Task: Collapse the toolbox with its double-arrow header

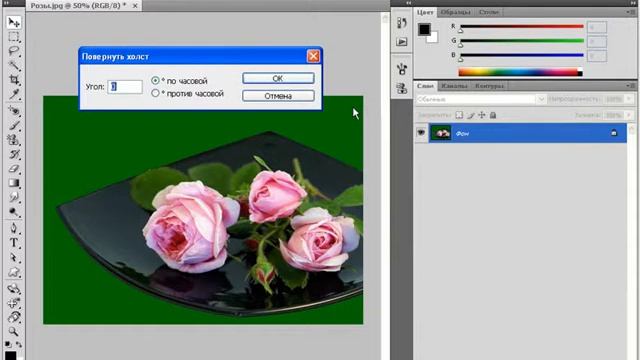Action: [6, 3]
